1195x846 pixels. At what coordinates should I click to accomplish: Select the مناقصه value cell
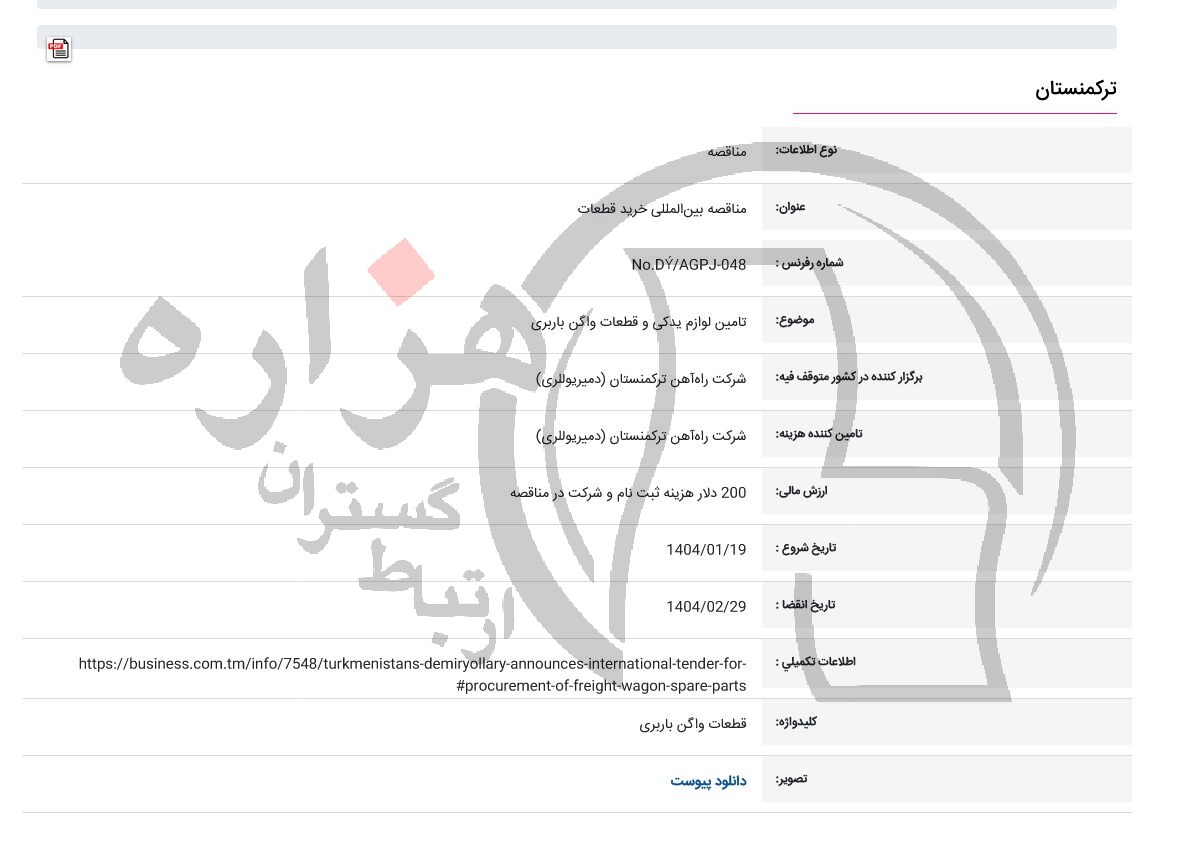[727, 150]
